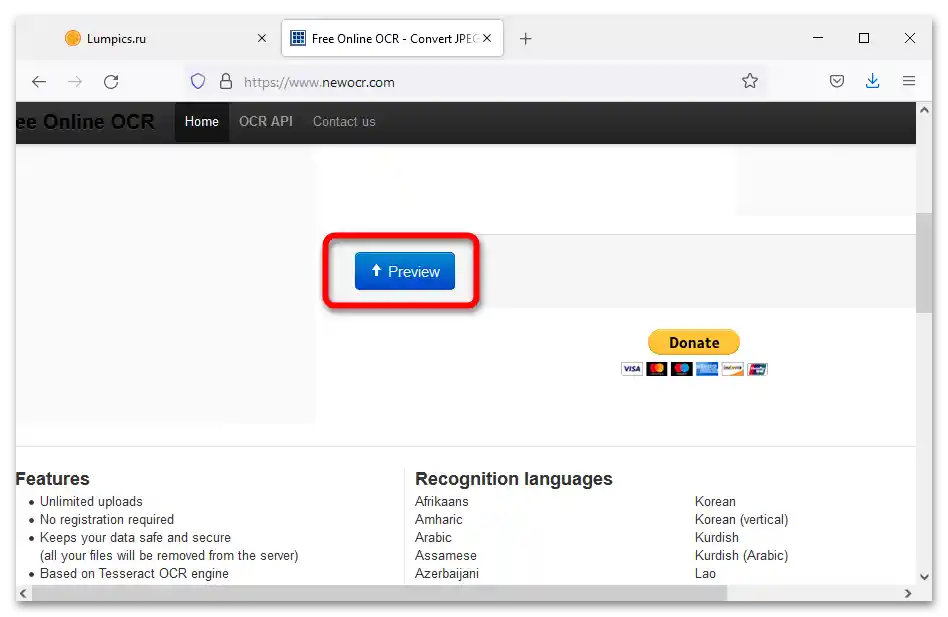Open the tracking protection shield icon

pos(198,82)
